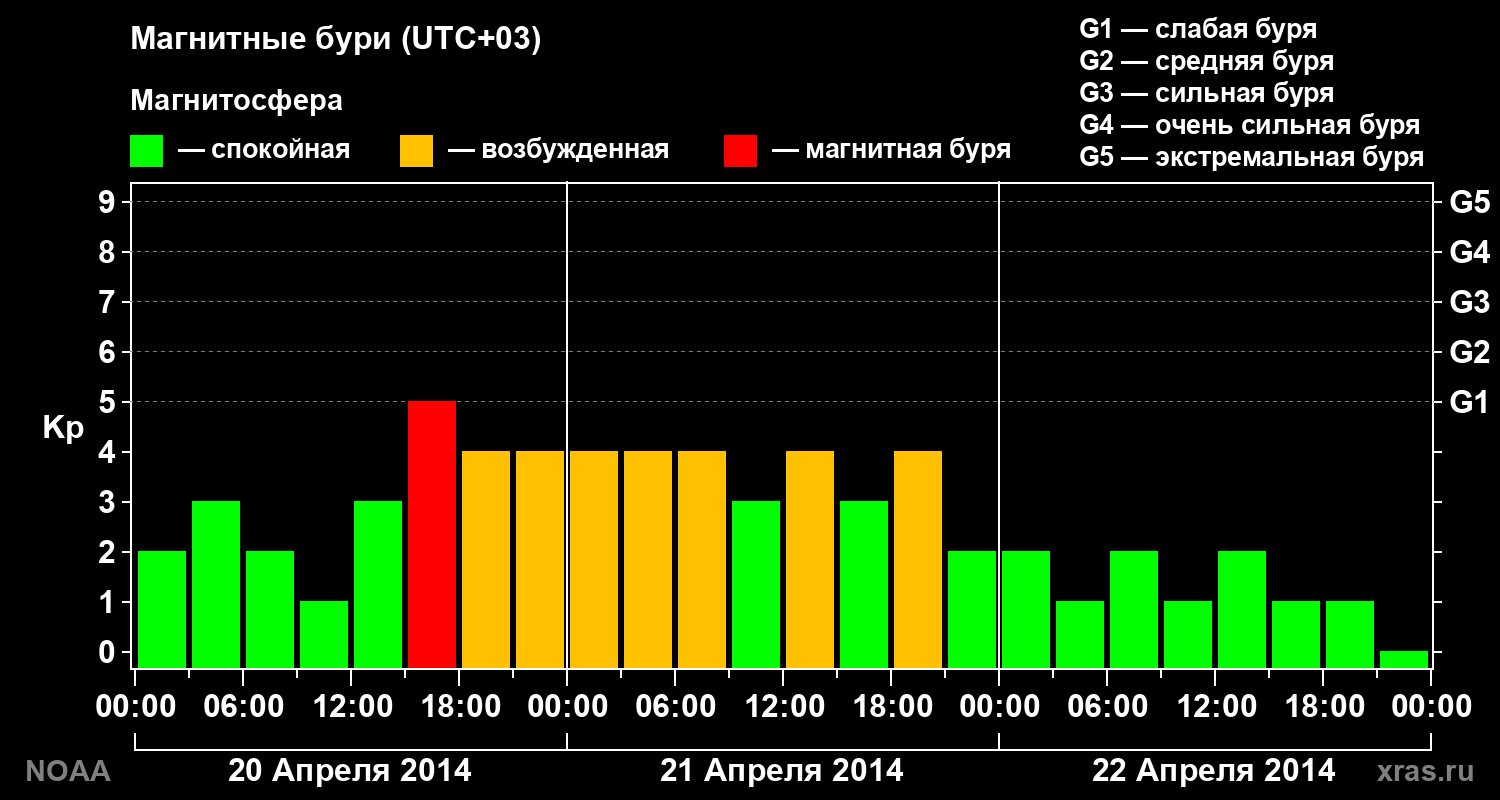Click the green 'спокойная' legend swatch

click(146, 151)
